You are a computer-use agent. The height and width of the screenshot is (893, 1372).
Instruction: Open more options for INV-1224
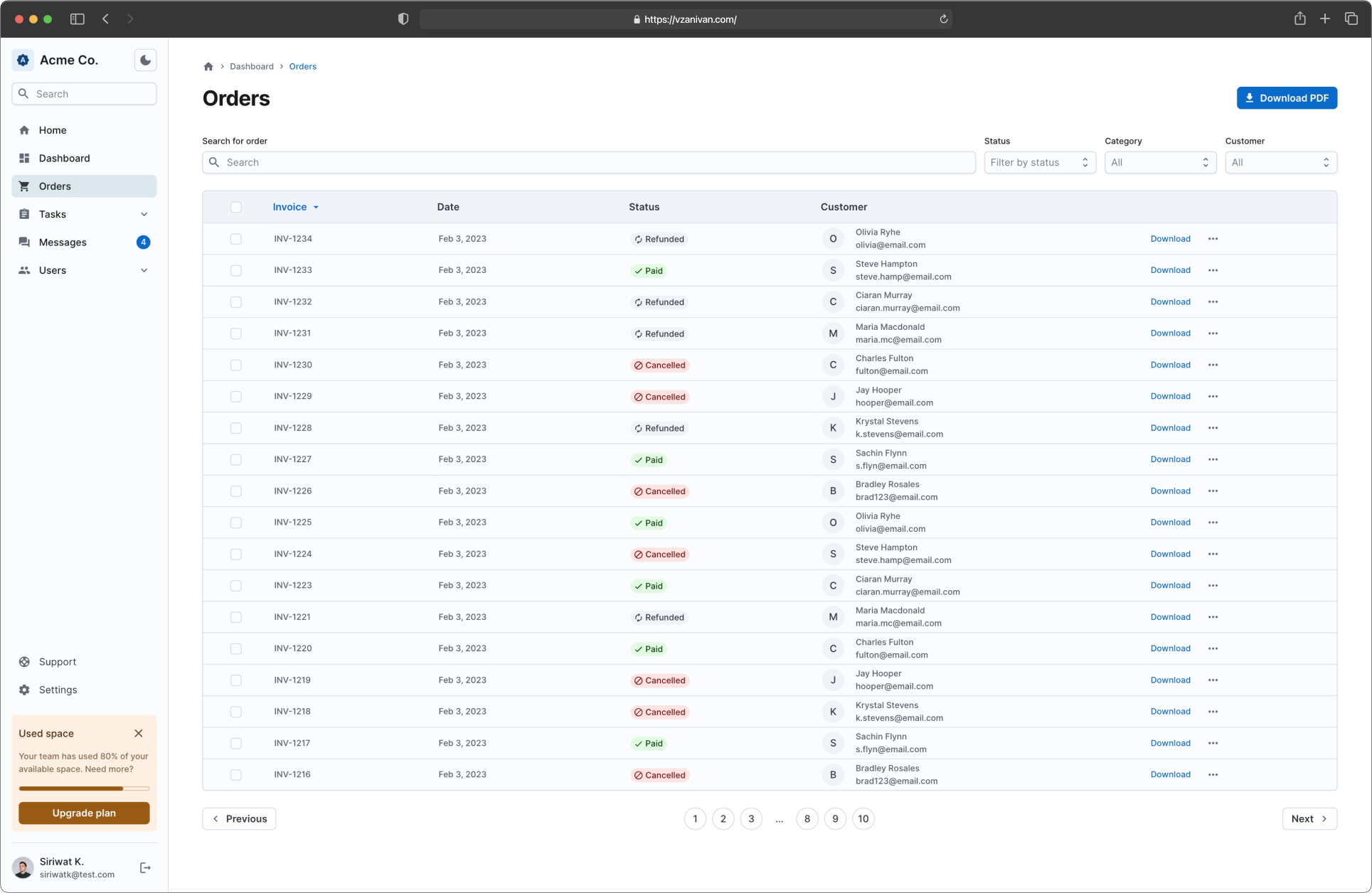(1213, 554)
